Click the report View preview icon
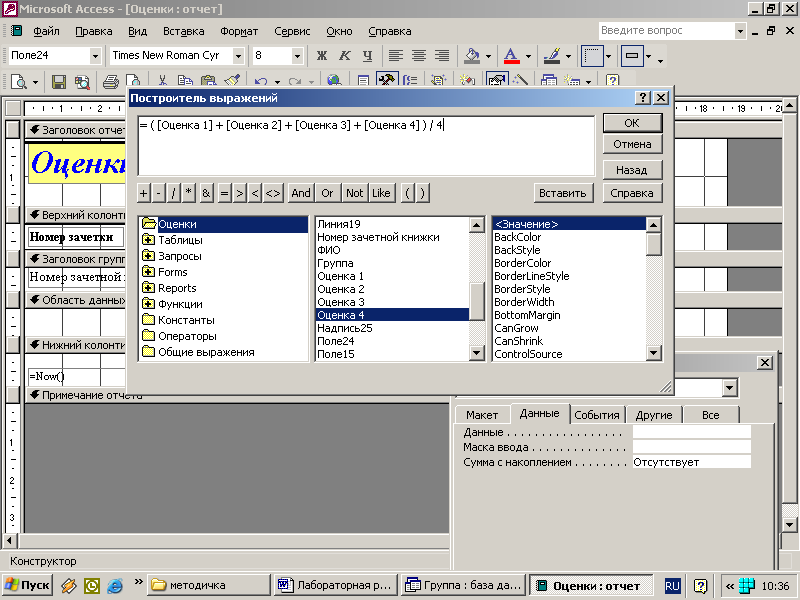The width and height of the screenshot is (800, 600). pos(19,81)
